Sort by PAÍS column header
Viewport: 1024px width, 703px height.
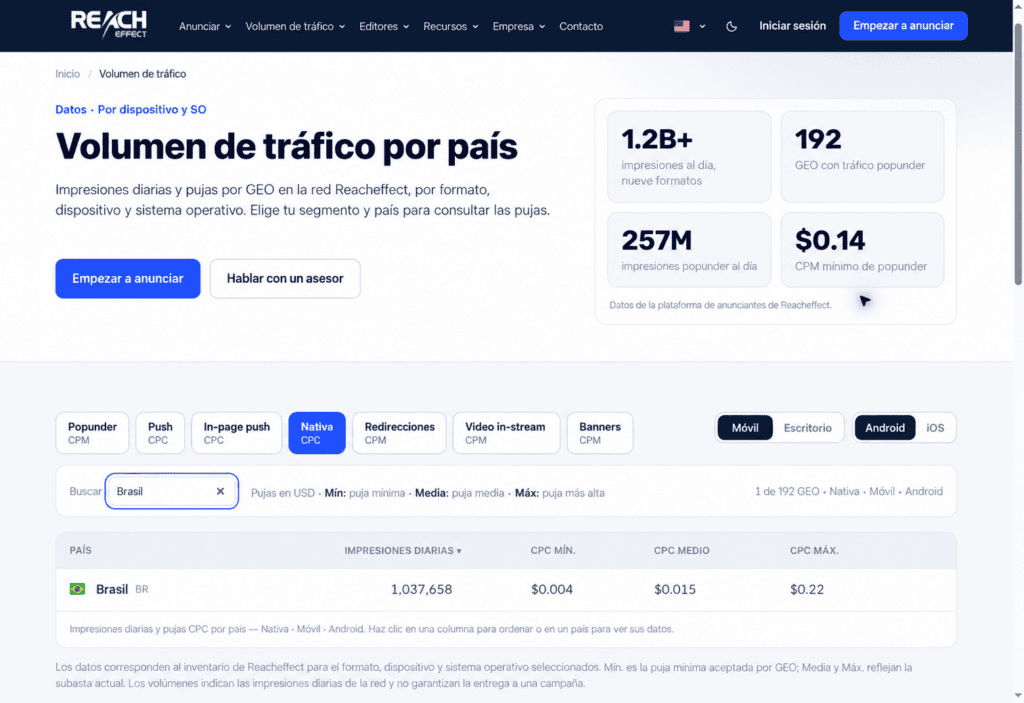click(x=80, y=551)
